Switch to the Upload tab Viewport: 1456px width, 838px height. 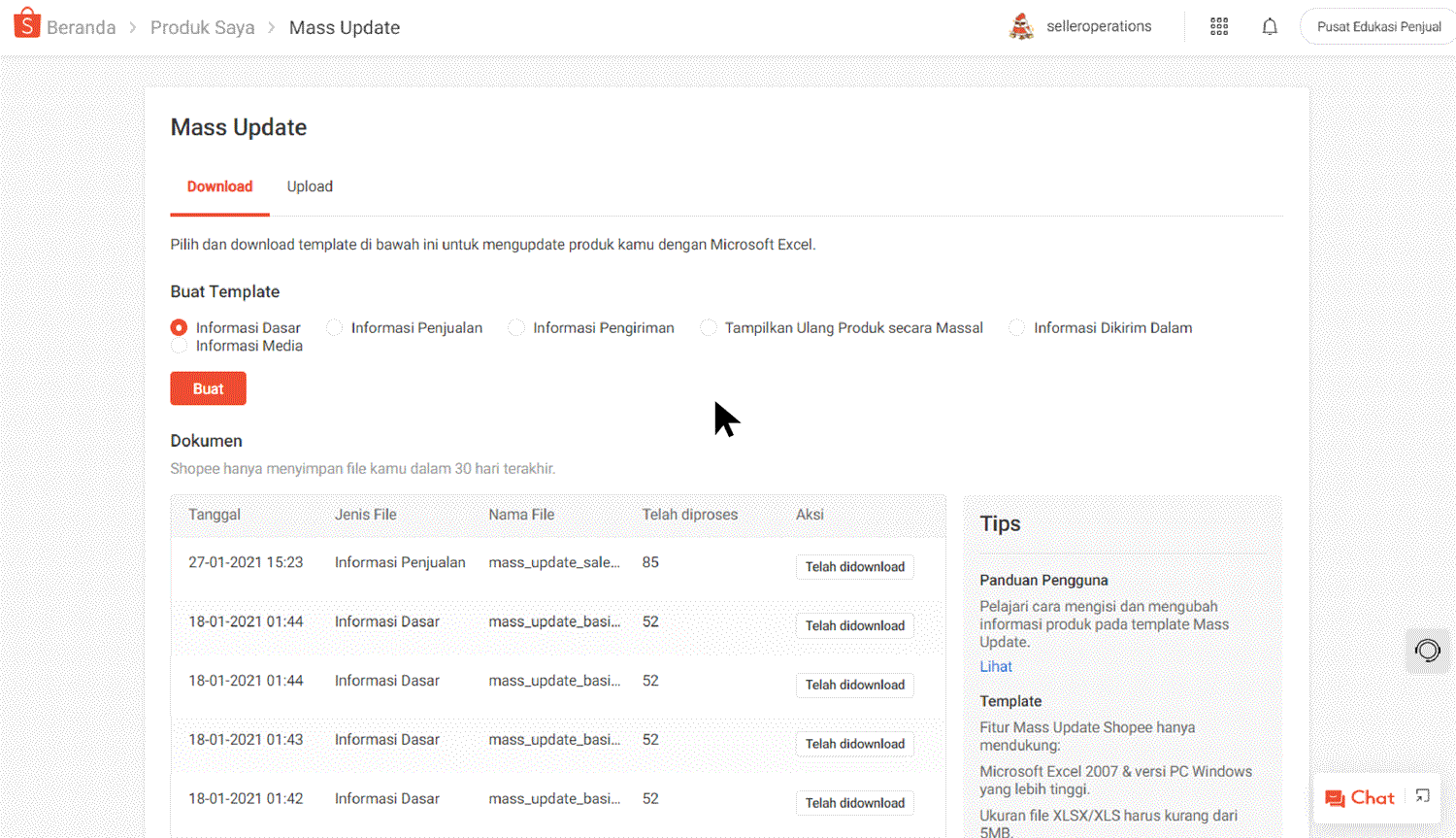point(310,186)
